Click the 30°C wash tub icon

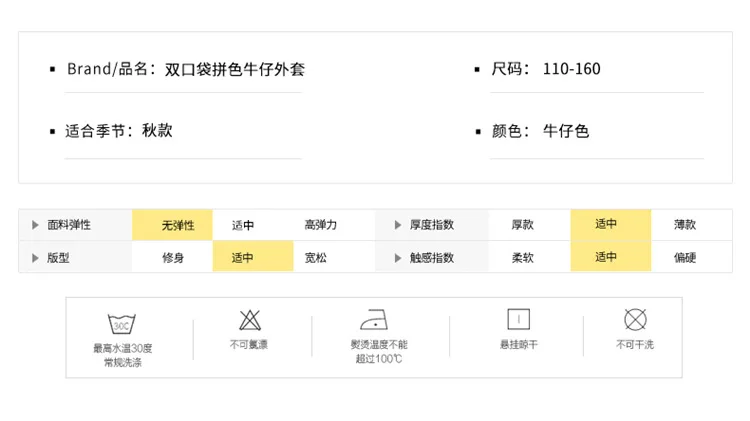pos(121,324)
